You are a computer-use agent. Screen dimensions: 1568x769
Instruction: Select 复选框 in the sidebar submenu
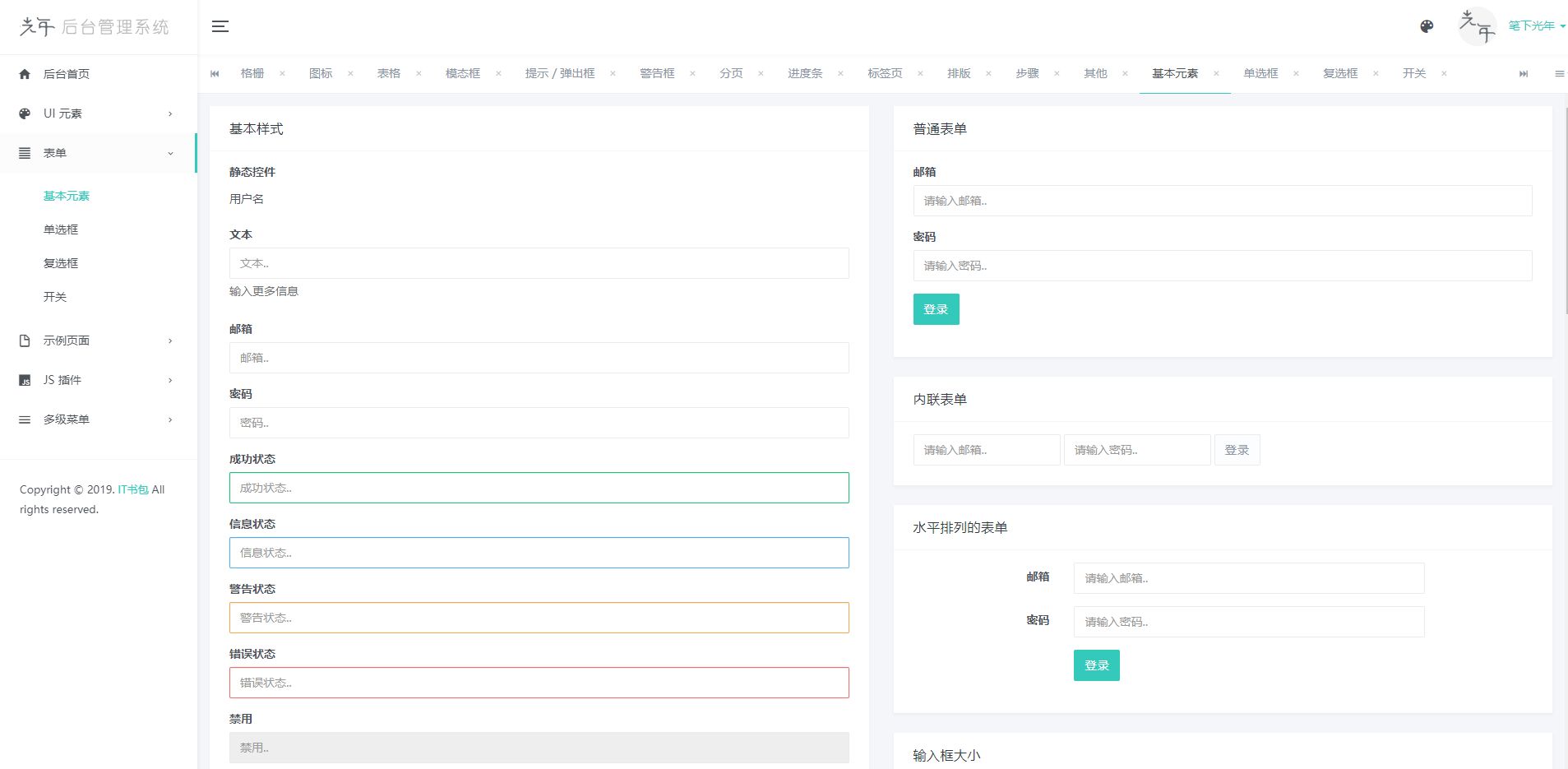coord(61,263)
